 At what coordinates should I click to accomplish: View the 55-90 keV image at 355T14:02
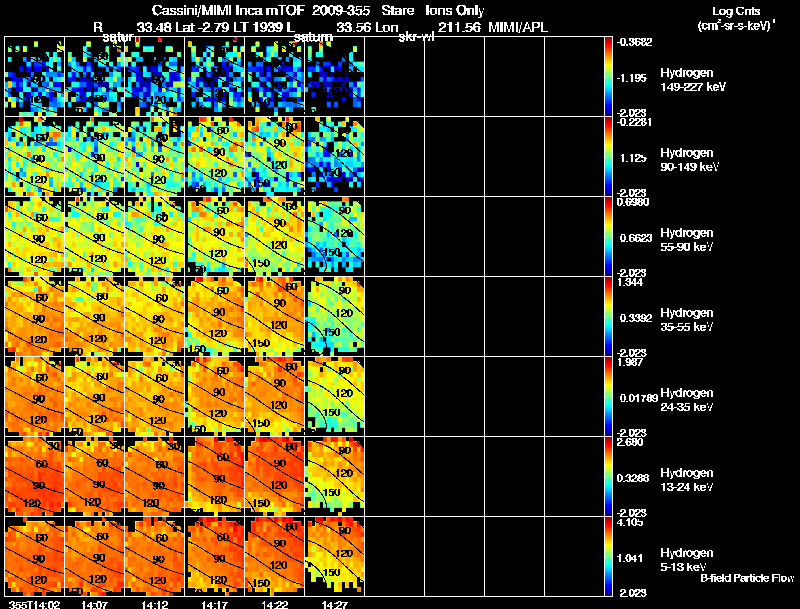[35, 237]
